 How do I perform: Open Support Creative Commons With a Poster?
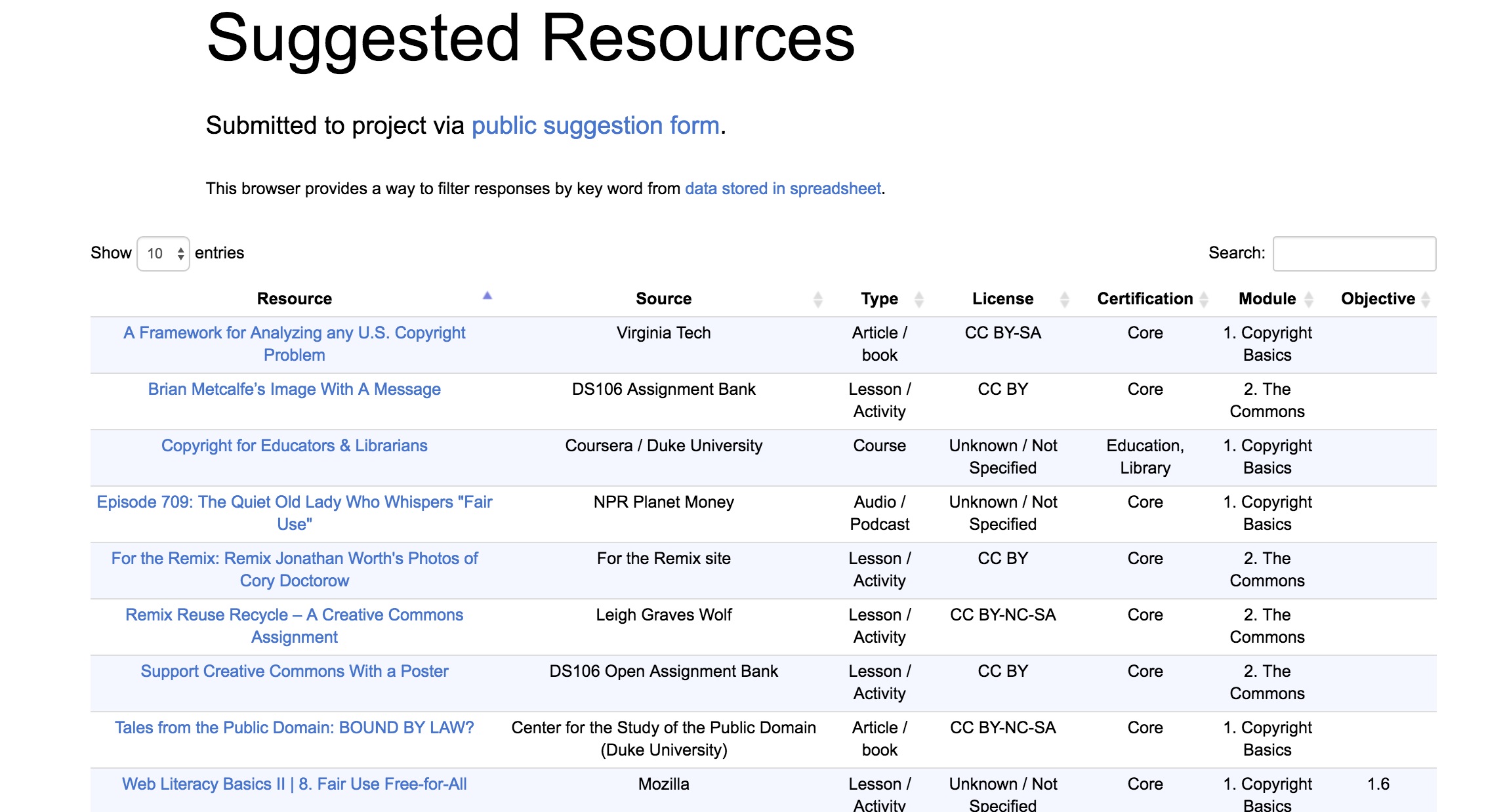(294, 671)
